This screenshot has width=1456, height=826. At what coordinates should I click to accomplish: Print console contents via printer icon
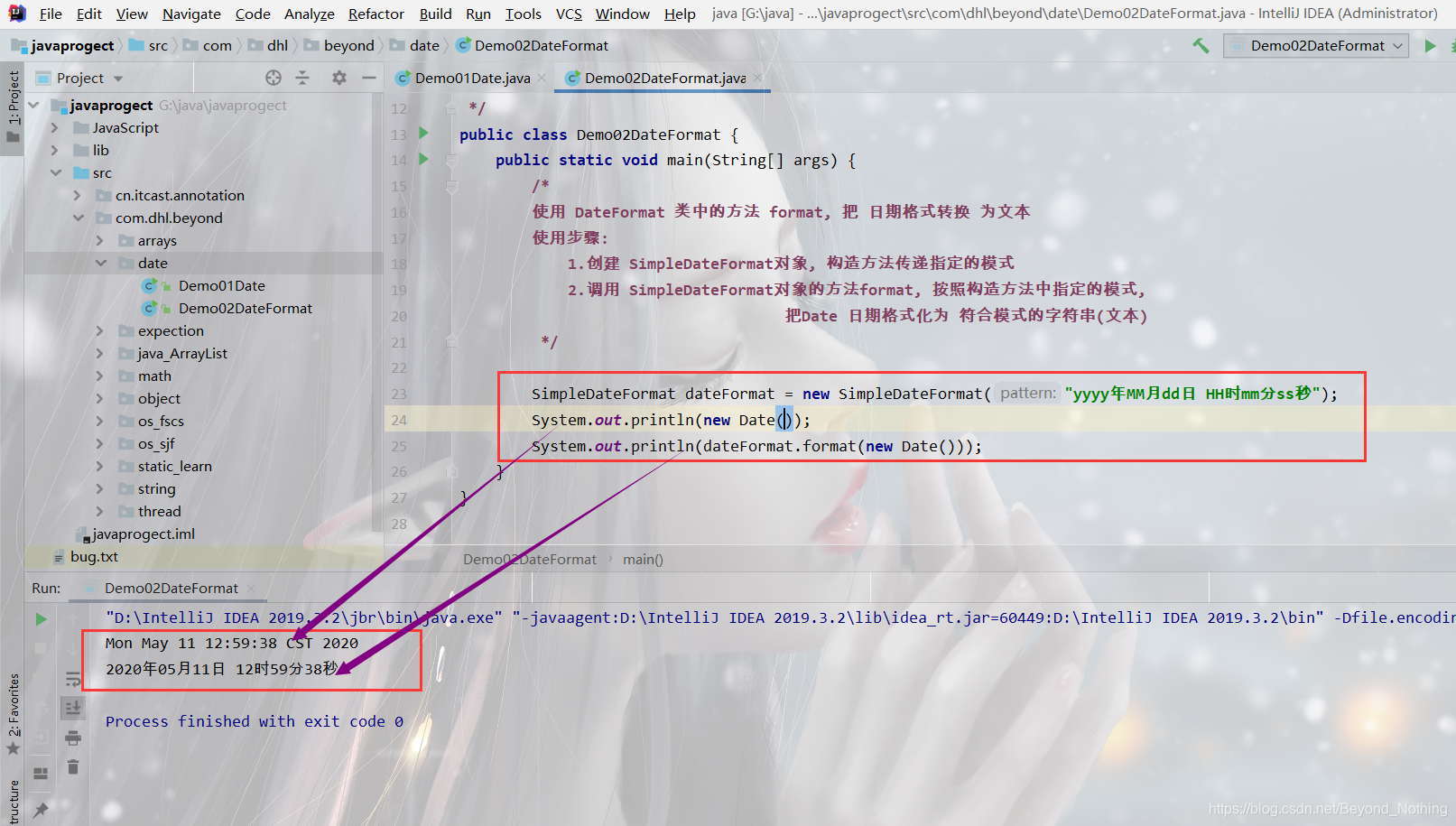pos(74,738)
